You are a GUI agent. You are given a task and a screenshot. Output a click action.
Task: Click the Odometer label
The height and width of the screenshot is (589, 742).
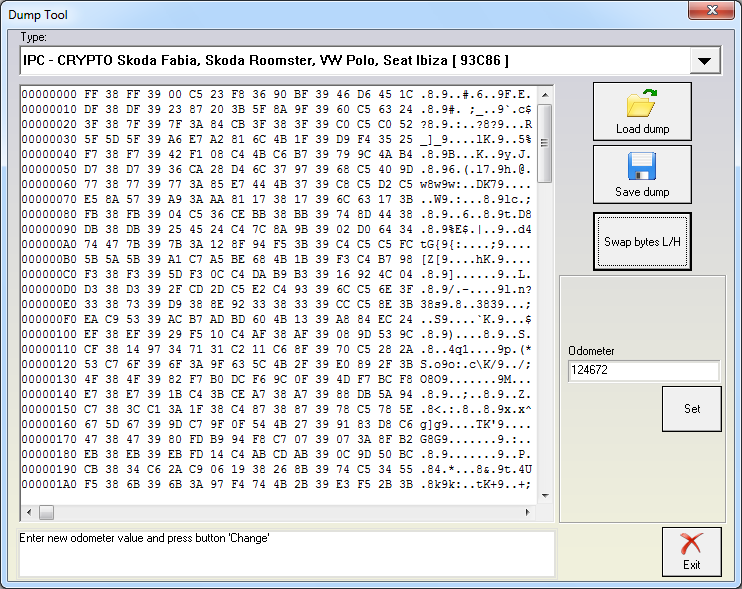[x=591, y=351]
